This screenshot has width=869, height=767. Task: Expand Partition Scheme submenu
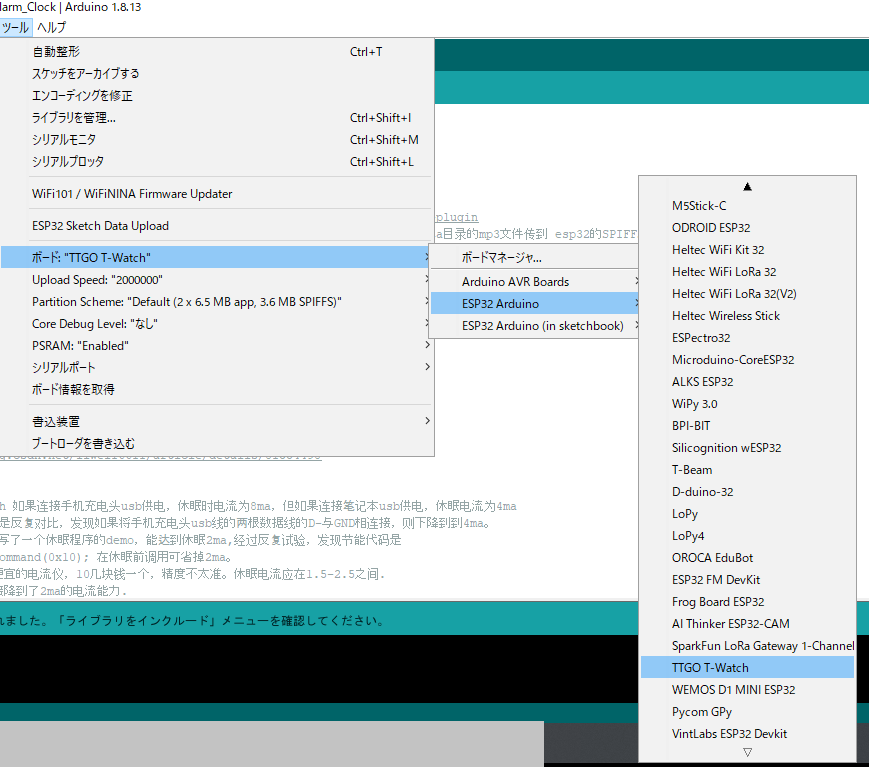pyautogui.click(x=217, y=302)
